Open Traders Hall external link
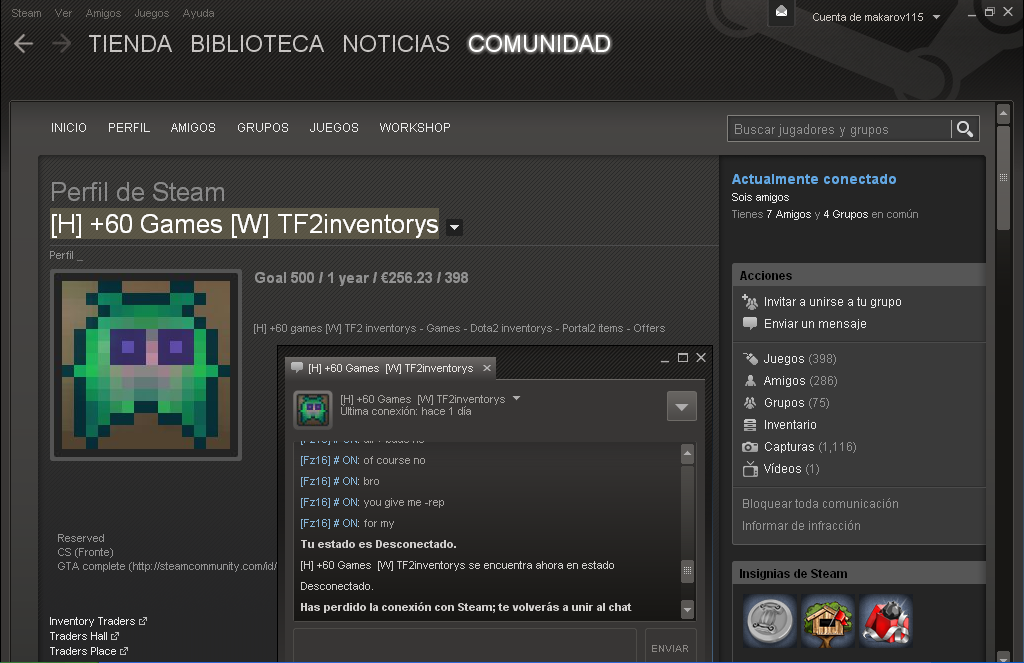This screenshot has height=663, width=1024. coord(84,636)
